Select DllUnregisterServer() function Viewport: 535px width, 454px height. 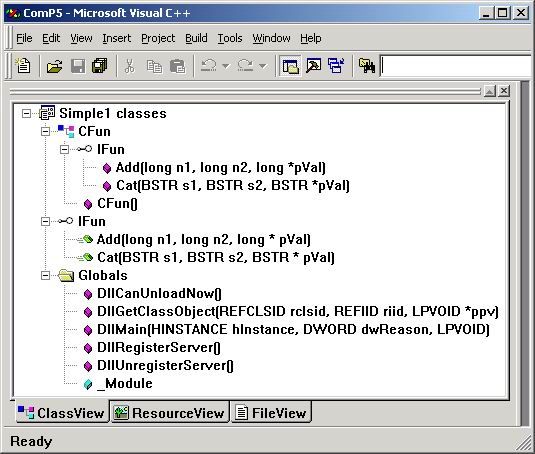pyautogui.click(x=165, y=366)
